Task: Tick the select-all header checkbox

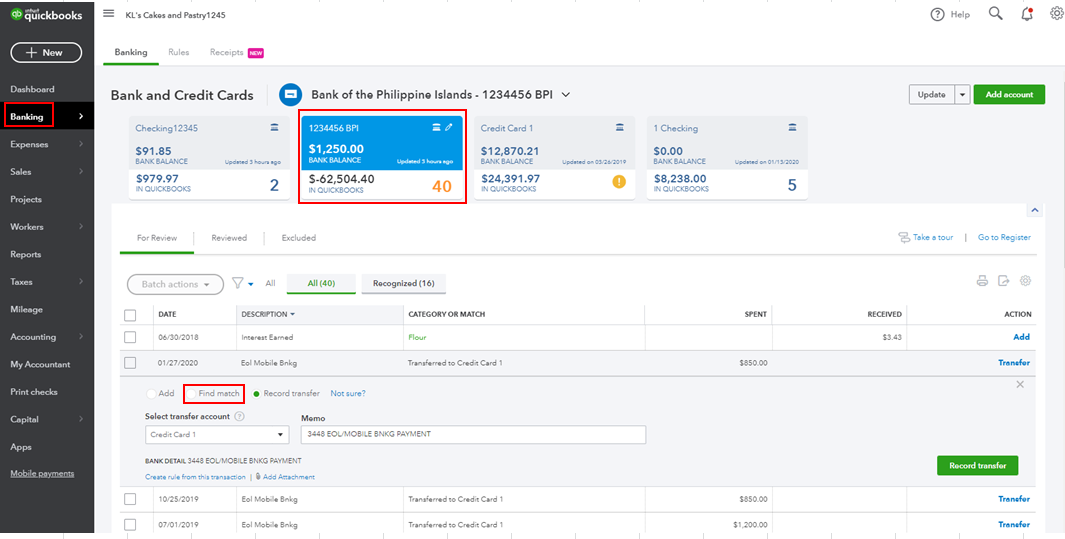Action: click(x=130, y=315)
